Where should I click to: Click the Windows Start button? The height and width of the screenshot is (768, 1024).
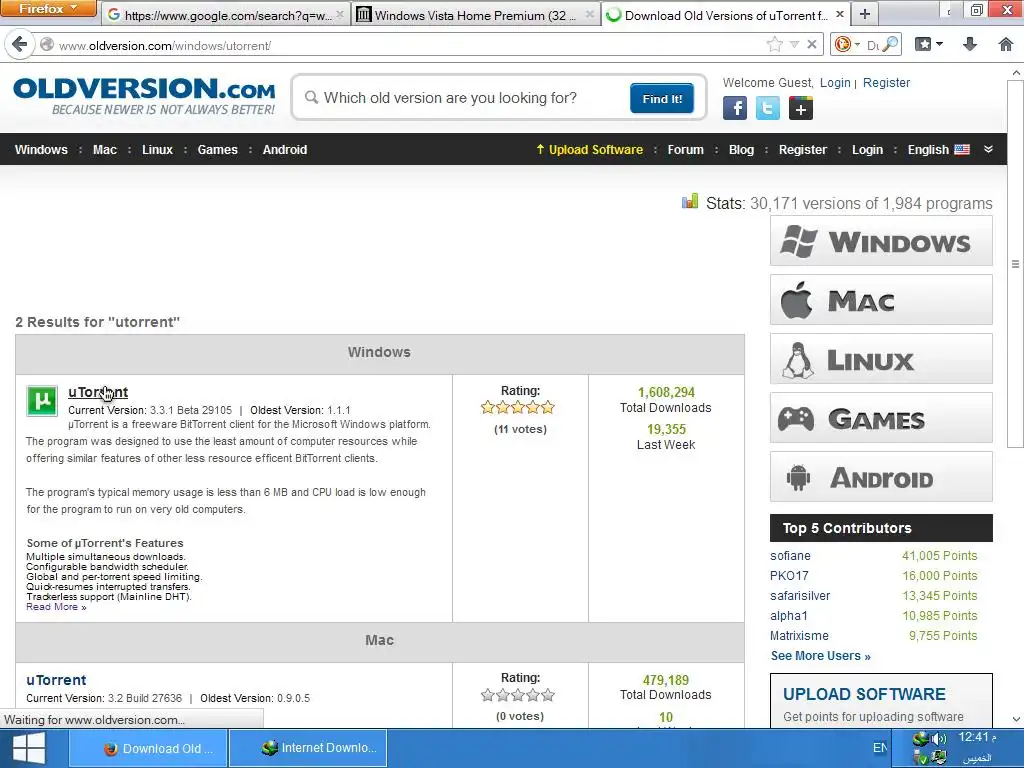point(29,748)
